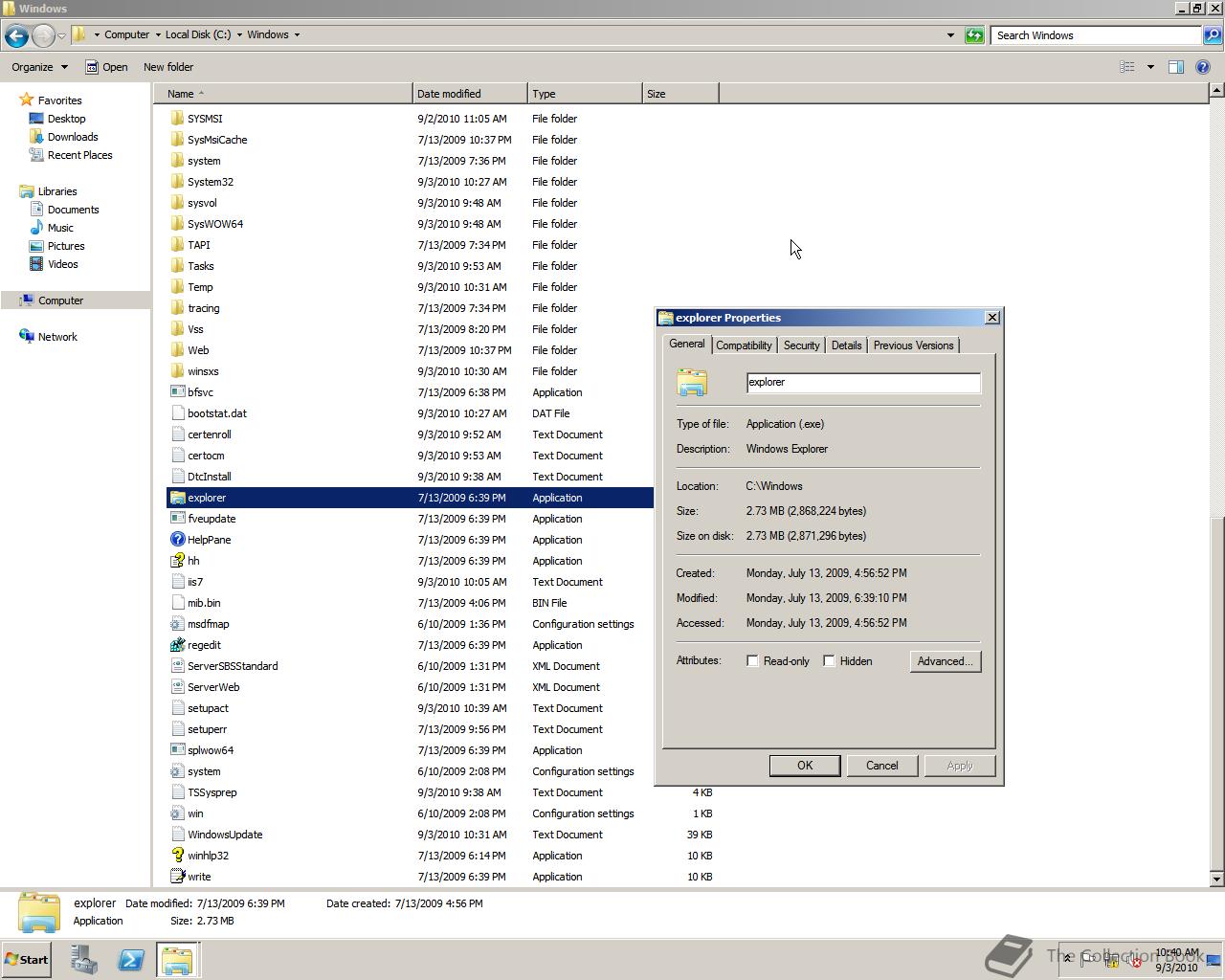This screenshot has width=1225, height=980.
Task: Sort by the Type column header
Action: tap(585, 94)
